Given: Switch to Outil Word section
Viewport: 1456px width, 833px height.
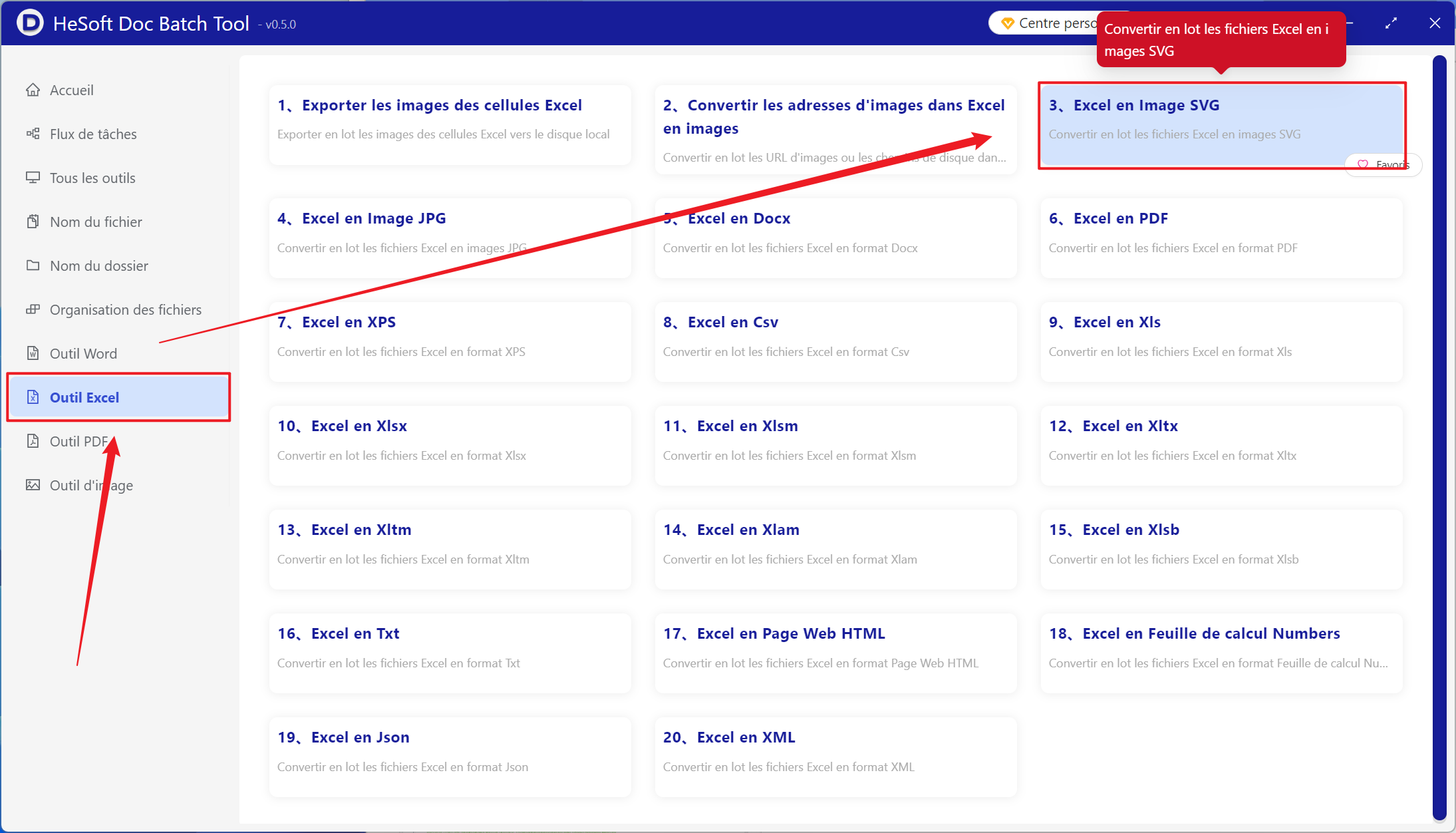Looking at the screenshot, I should coord(118,353).
